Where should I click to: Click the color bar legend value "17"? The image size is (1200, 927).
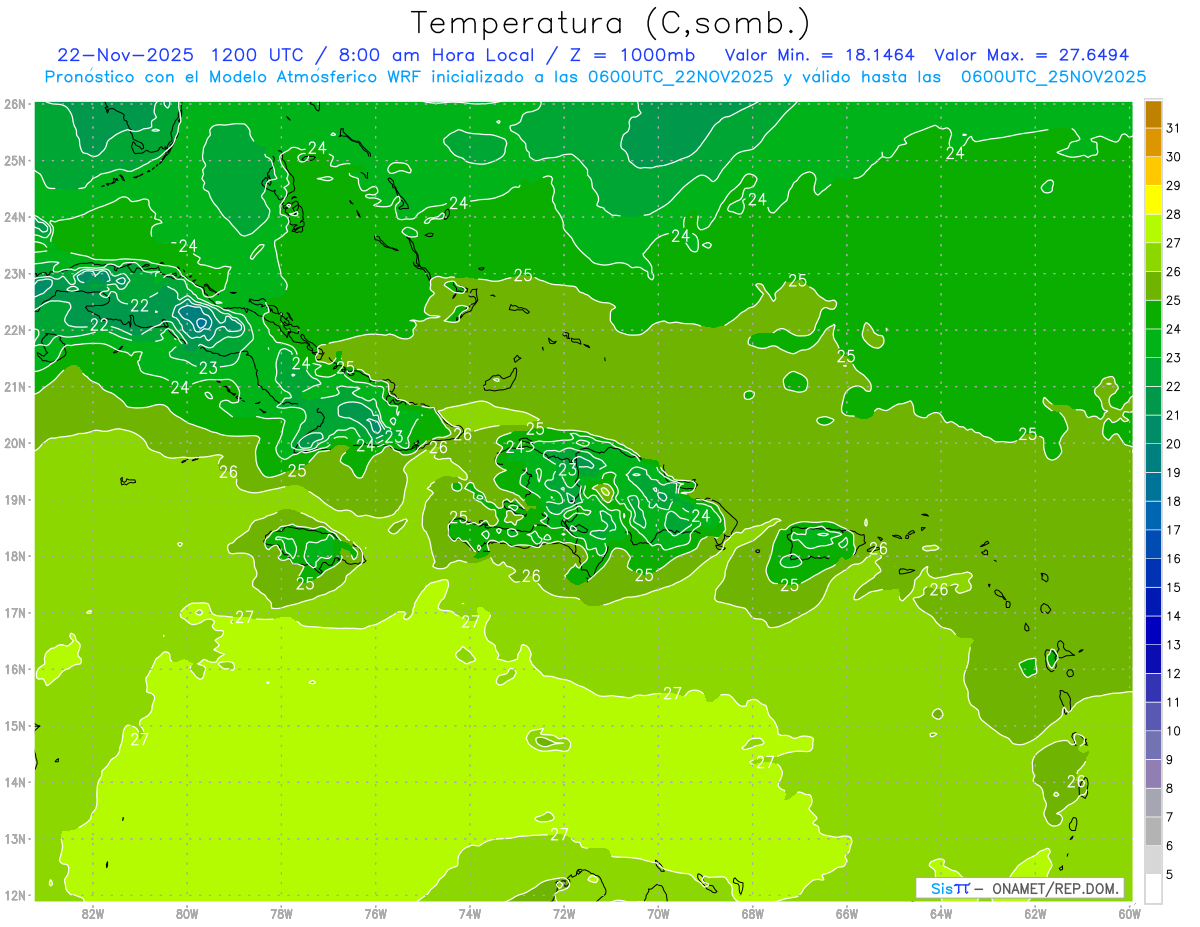pos(1174,530)
